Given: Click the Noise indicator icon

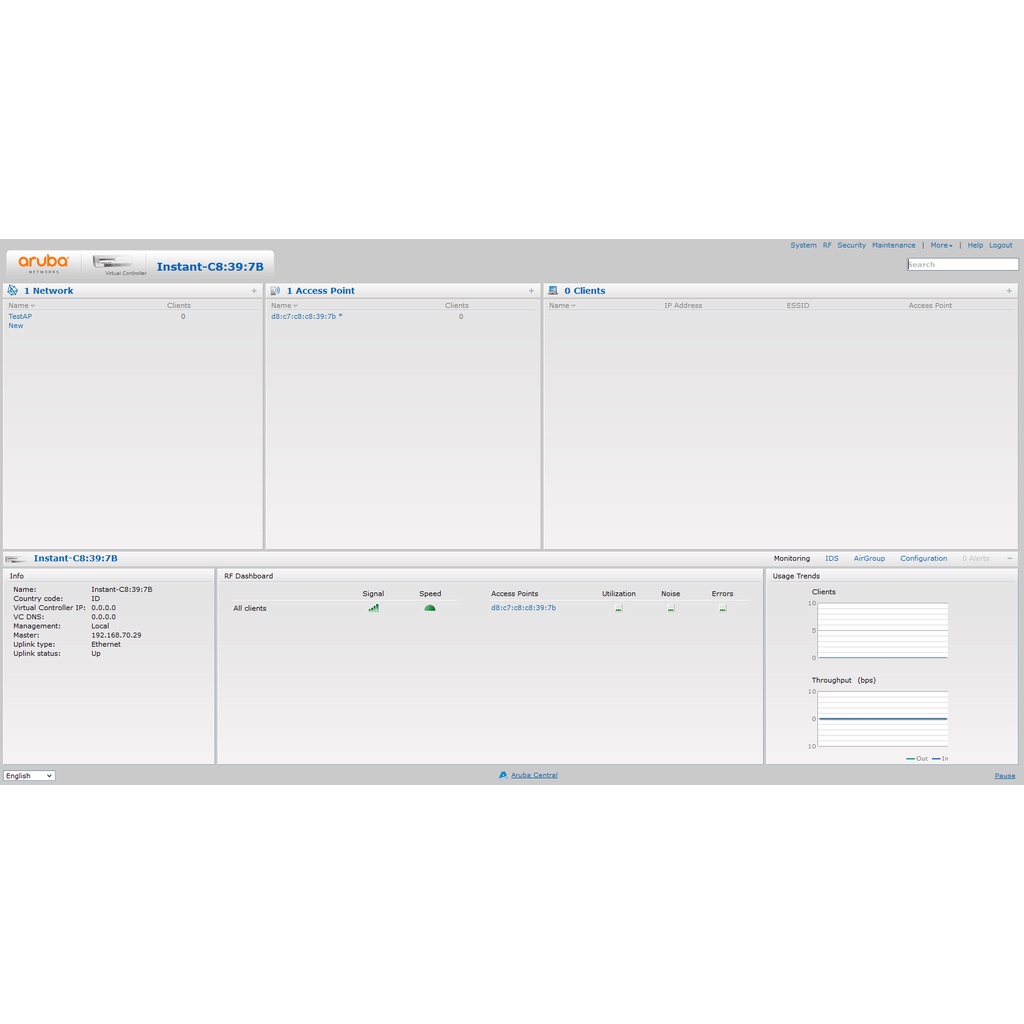Looking at the screenshot, I should pyautogui.click(x=671, y=608).
